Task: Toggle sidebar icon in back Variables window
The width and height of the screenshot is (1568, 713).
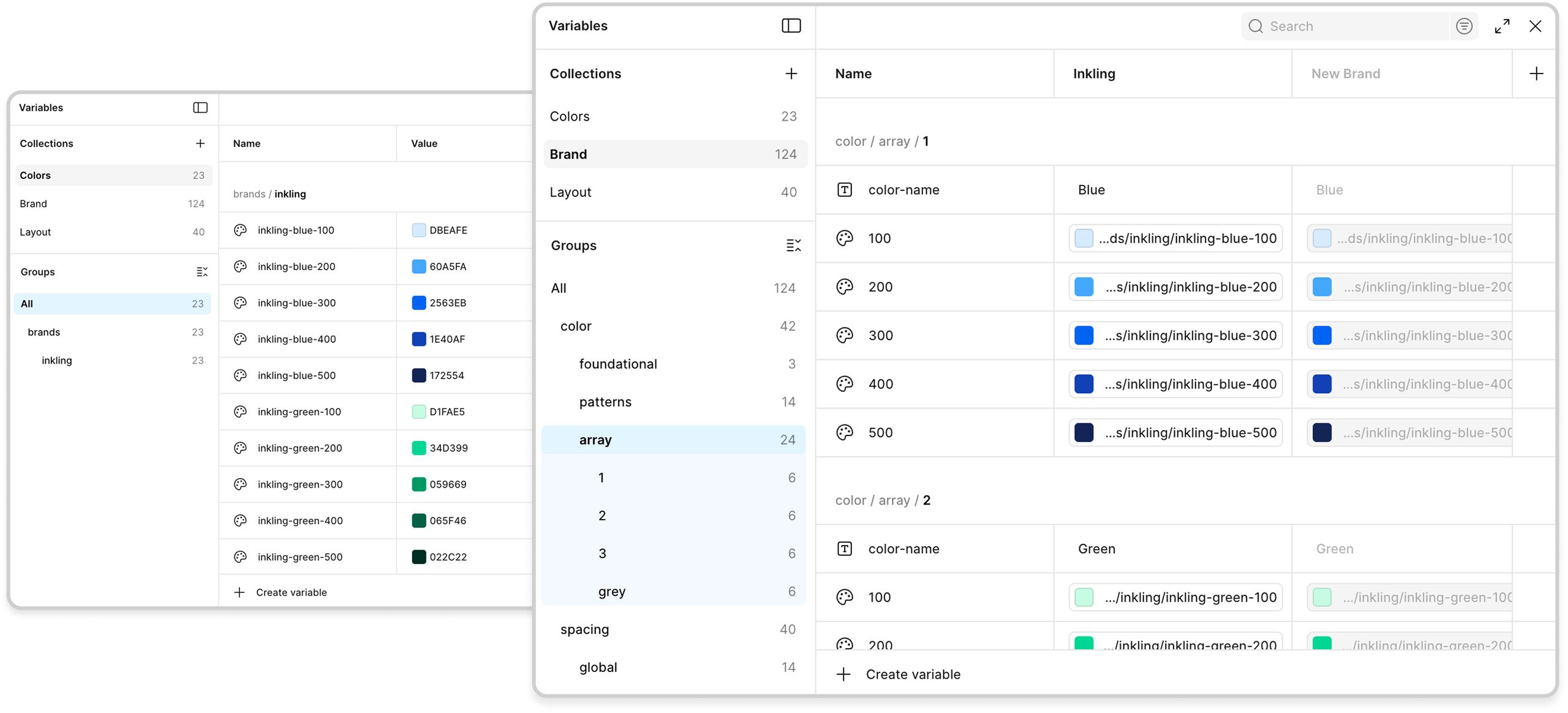Action: (200, 108)
